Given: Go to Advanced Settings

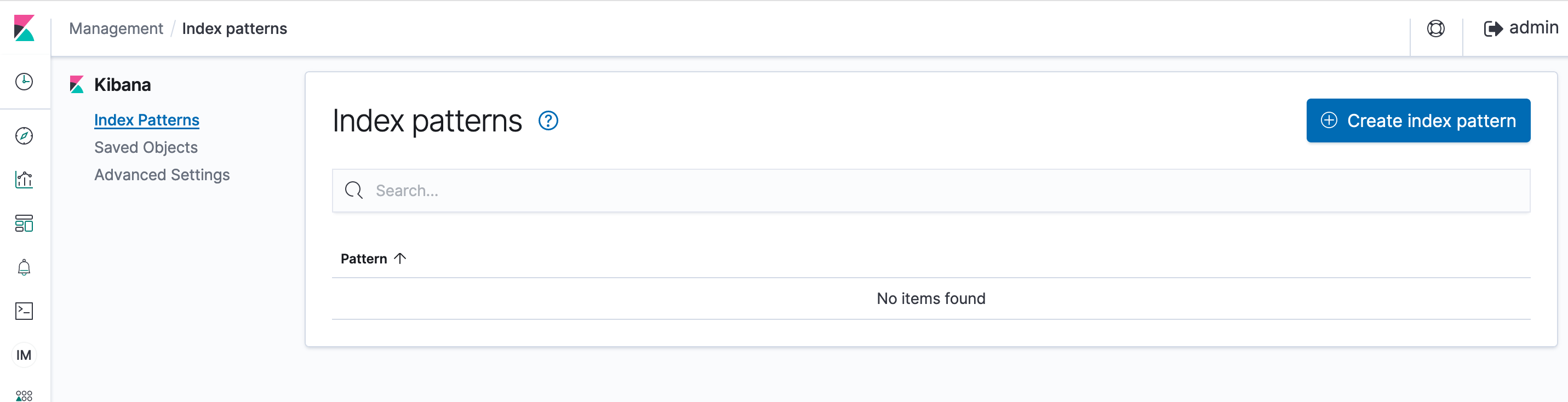Looking at the screenshot, I should (162, 175).
